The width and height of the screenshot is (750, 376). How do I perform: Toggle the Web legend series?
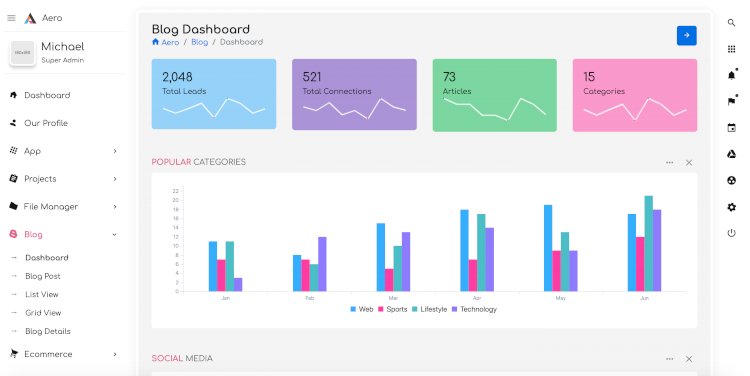(362, 310)
